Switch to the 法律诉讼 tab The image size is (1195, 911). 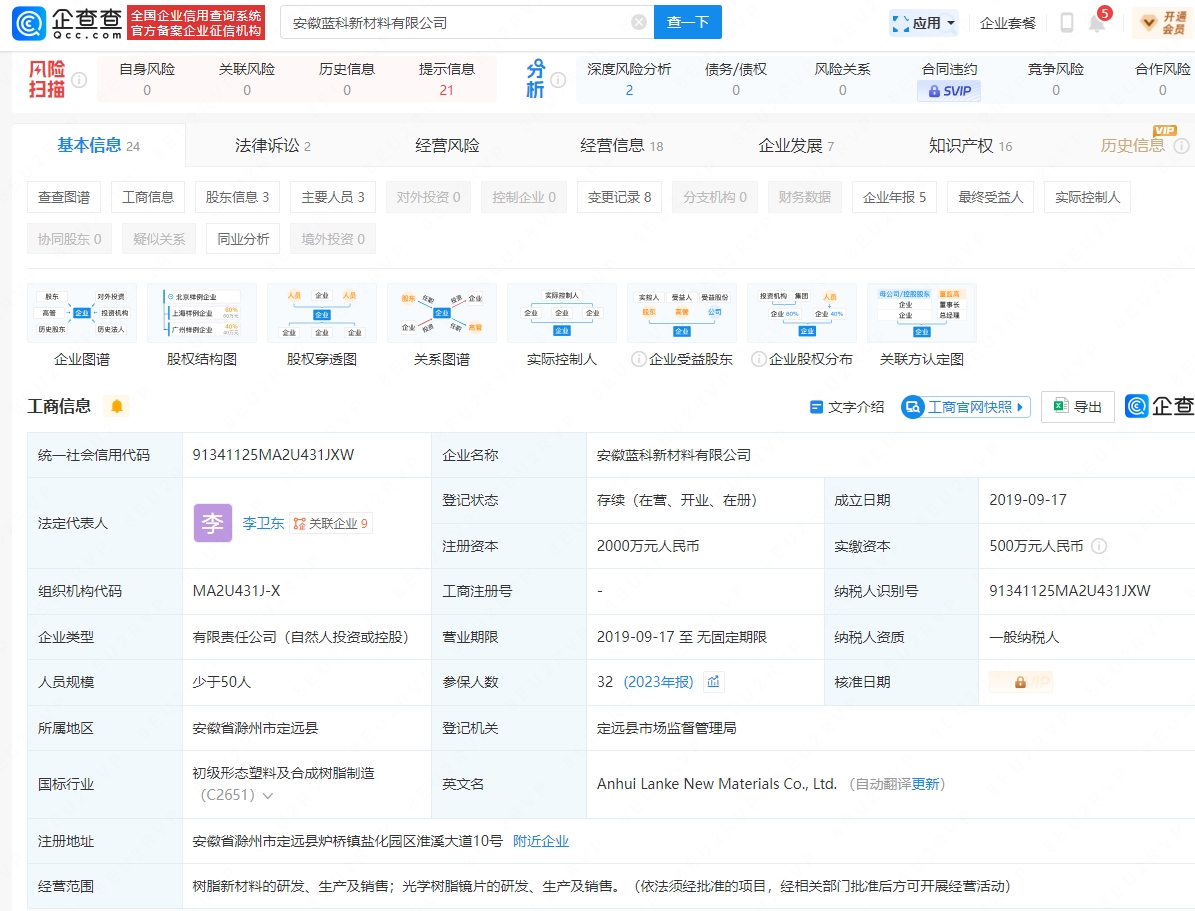click(272, 146)
